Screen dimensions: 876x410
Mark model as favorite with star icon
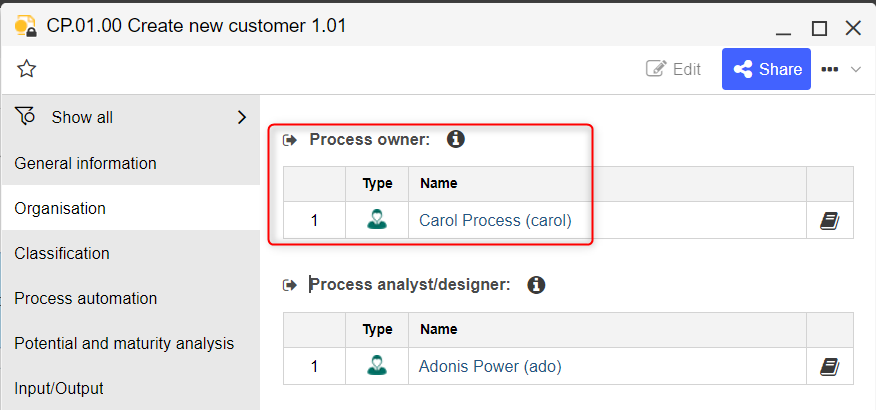pos(26,69)
